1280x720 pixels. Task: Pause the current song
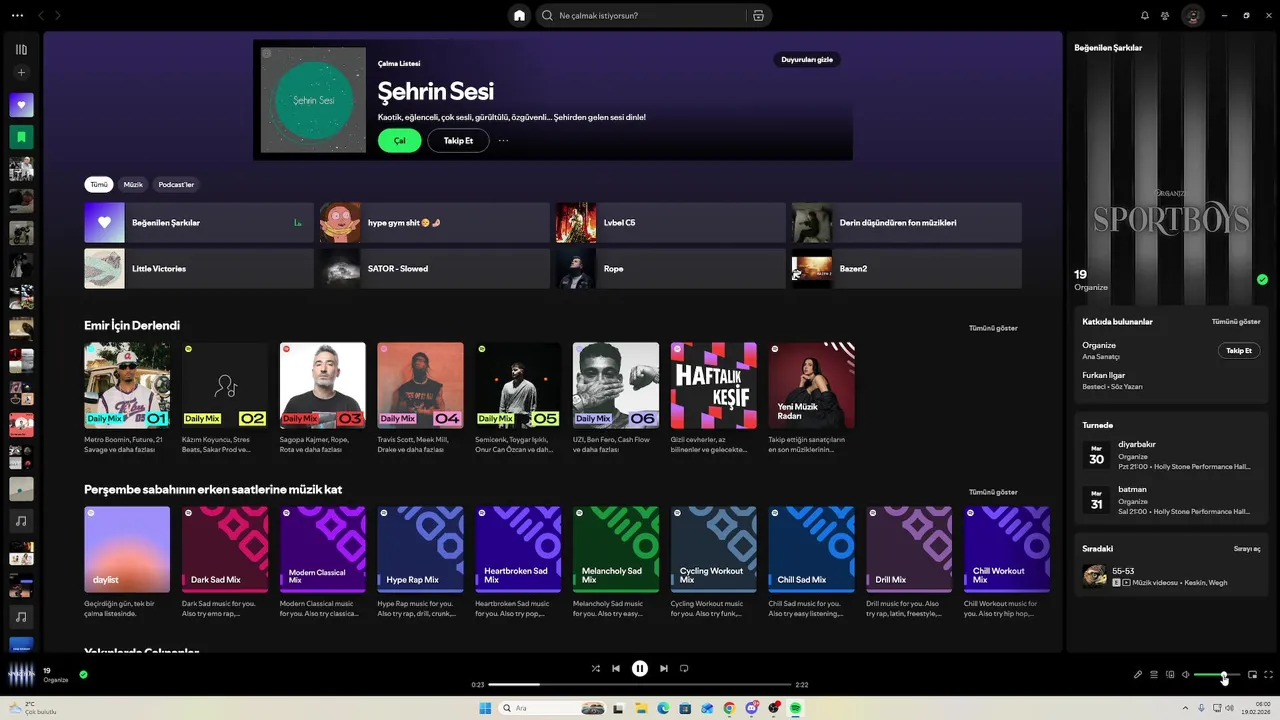pos(640,668)
